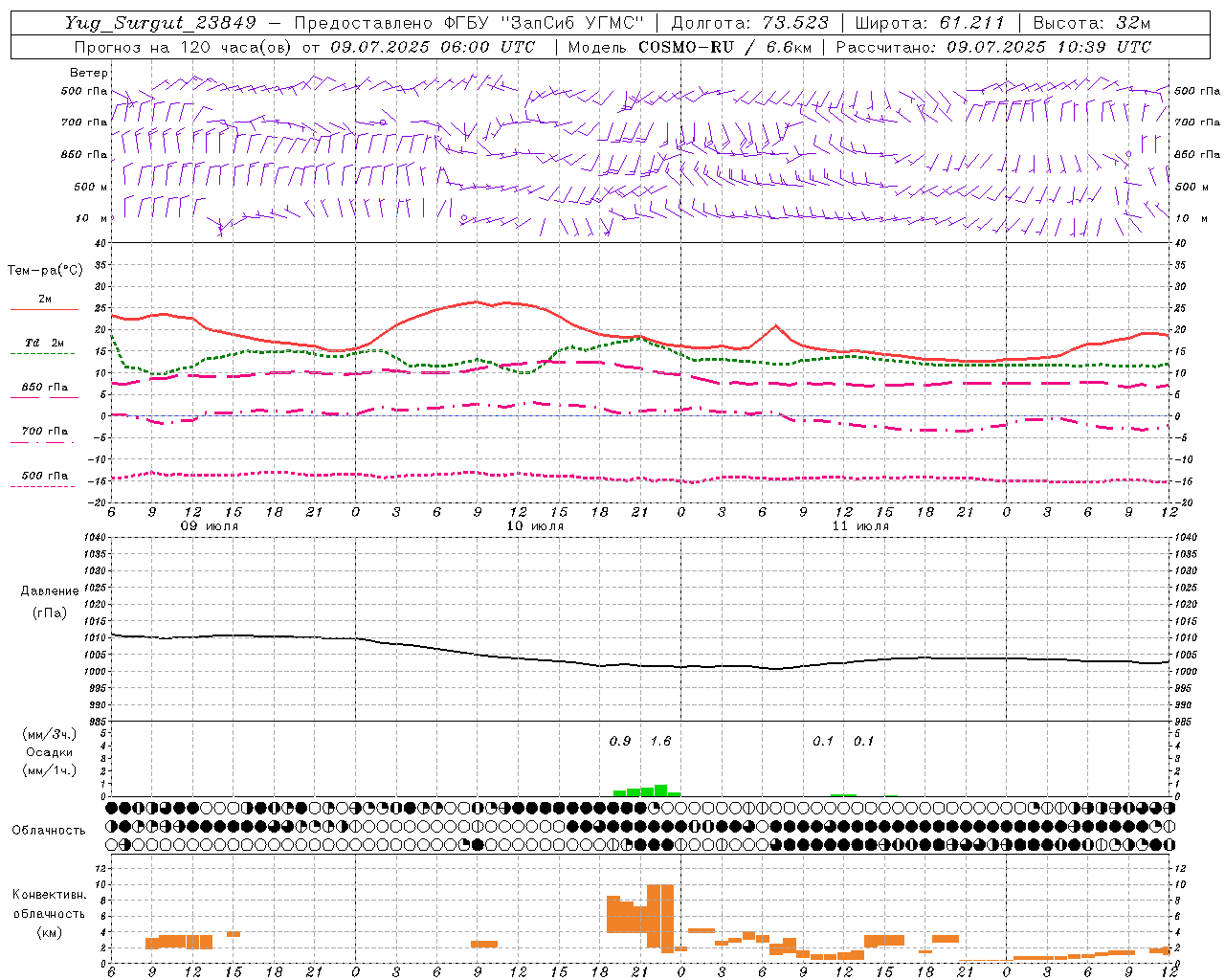The width and height of the screenshot is (1225, 980).
Task: Select the Td 2м legend entry
Action: click(44, 343)
